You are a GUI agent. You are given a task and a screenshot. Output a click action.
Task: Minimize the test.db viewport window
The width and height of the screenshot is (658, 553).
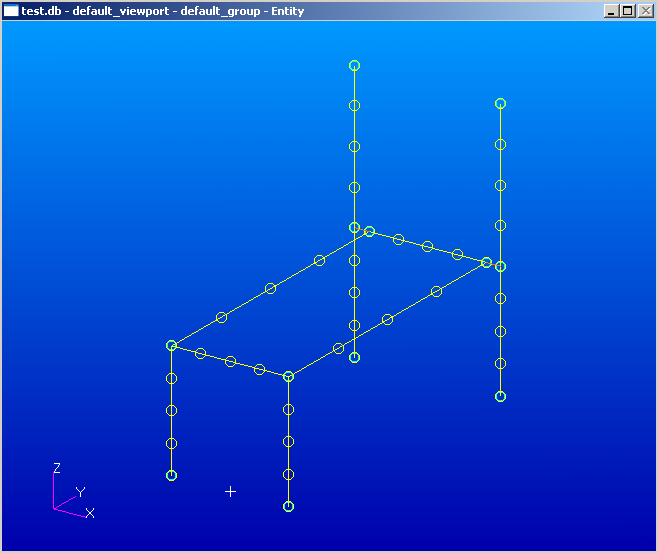click(611, 11)
